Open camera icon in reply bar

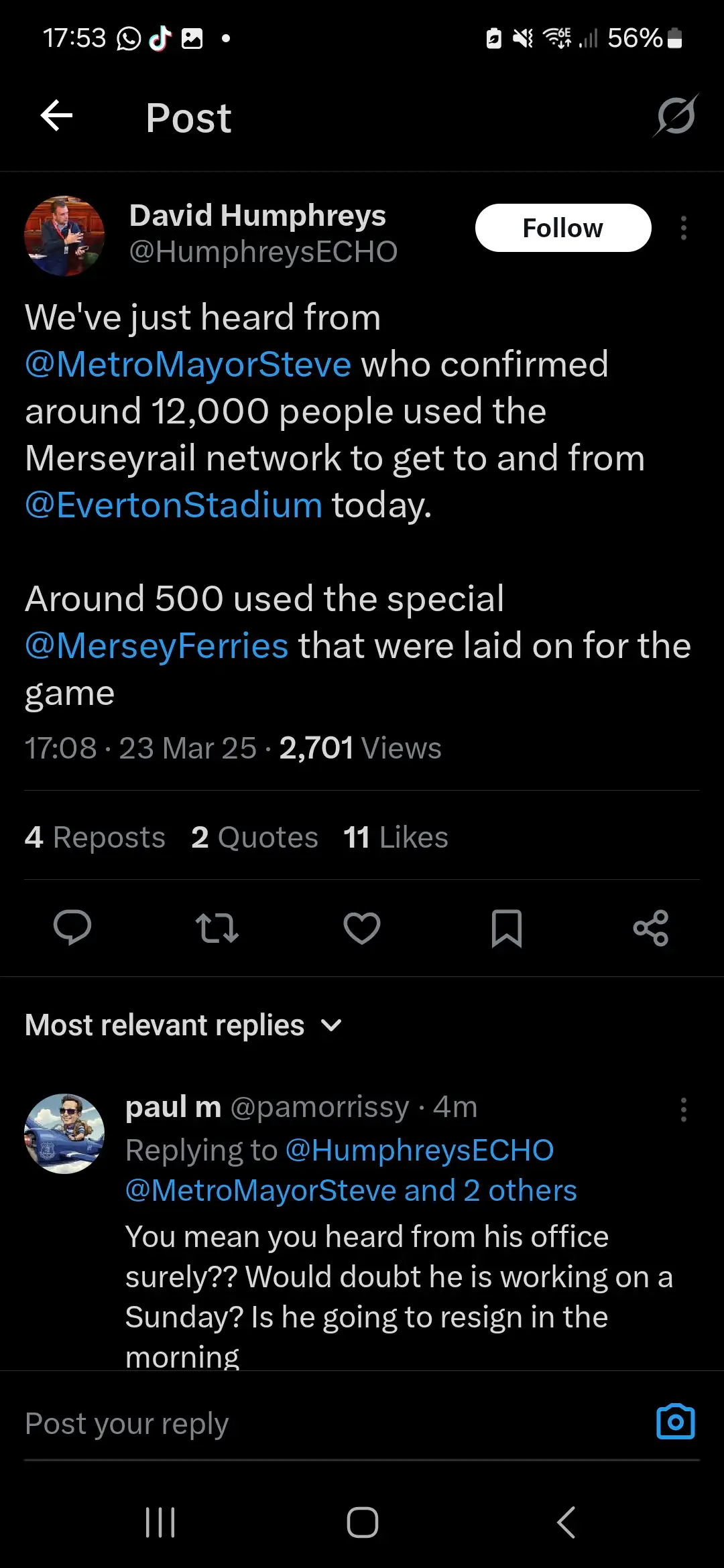coord(676,1422)
